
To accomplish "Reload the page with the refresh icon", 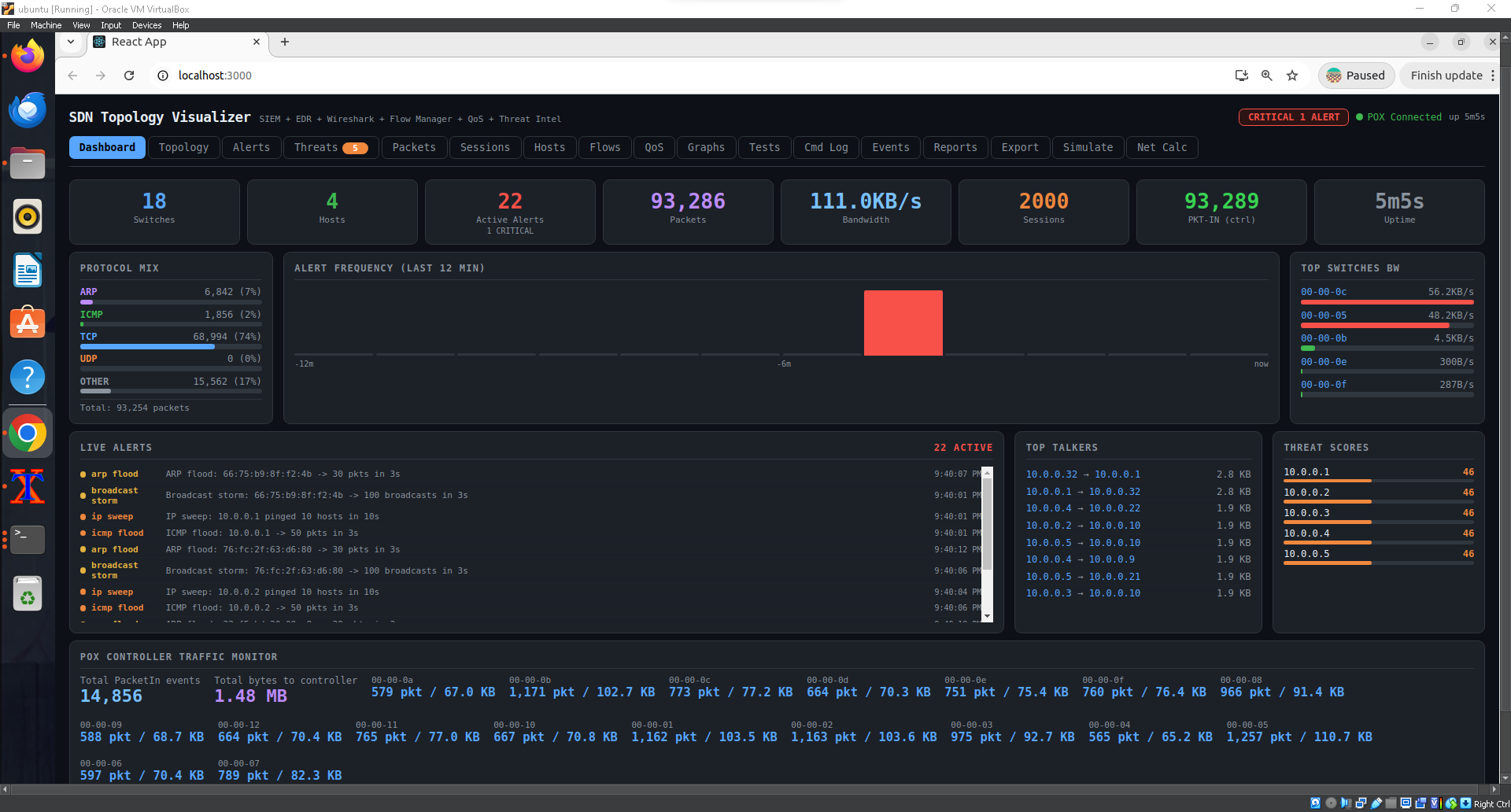I will click(129, 76).
